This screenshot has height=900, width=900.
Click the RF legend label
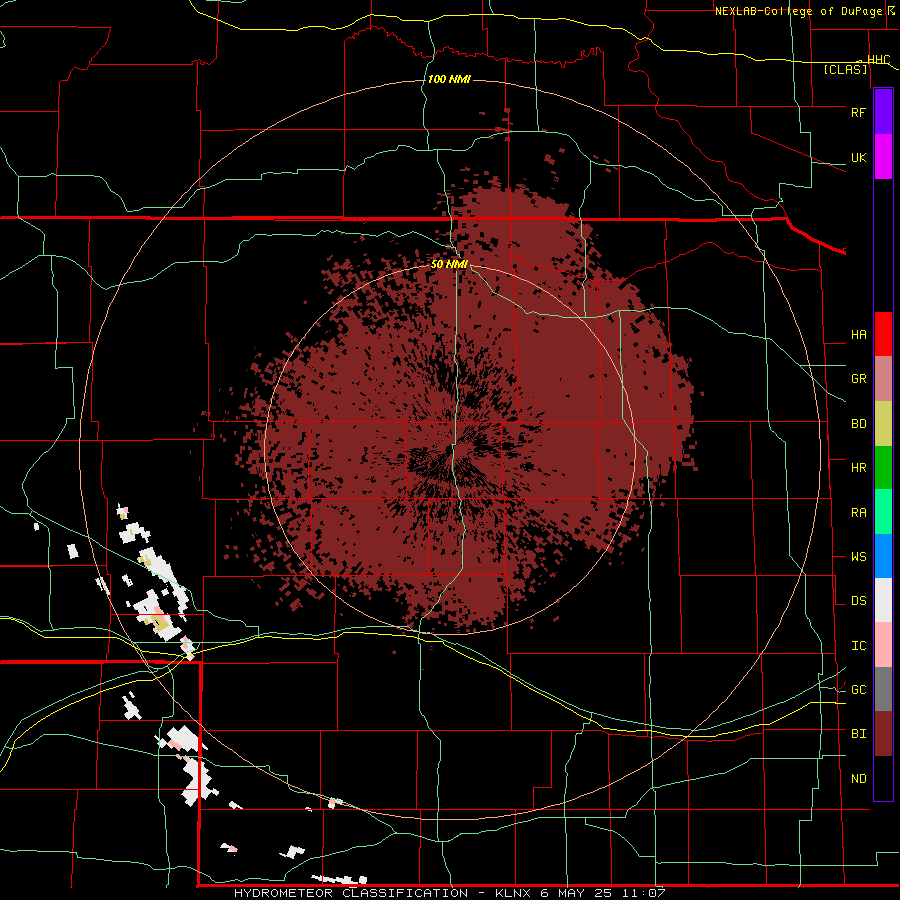(858, 112)
